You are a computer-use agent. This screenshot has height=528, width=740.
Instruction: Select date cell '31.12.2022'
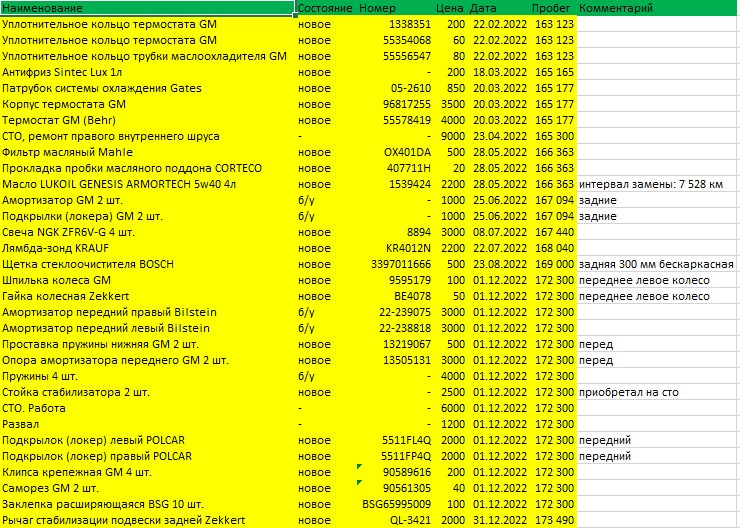pos(498,520)
